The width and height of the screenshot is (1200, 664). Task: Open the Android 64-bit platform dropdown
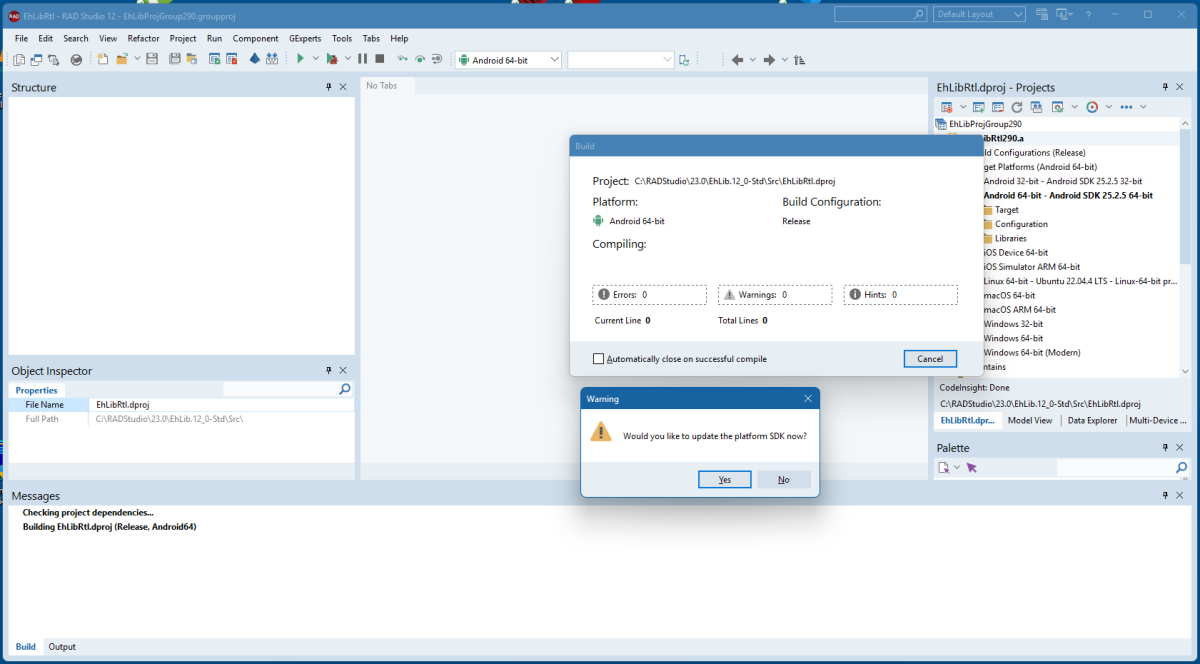(x=554, y=60)
